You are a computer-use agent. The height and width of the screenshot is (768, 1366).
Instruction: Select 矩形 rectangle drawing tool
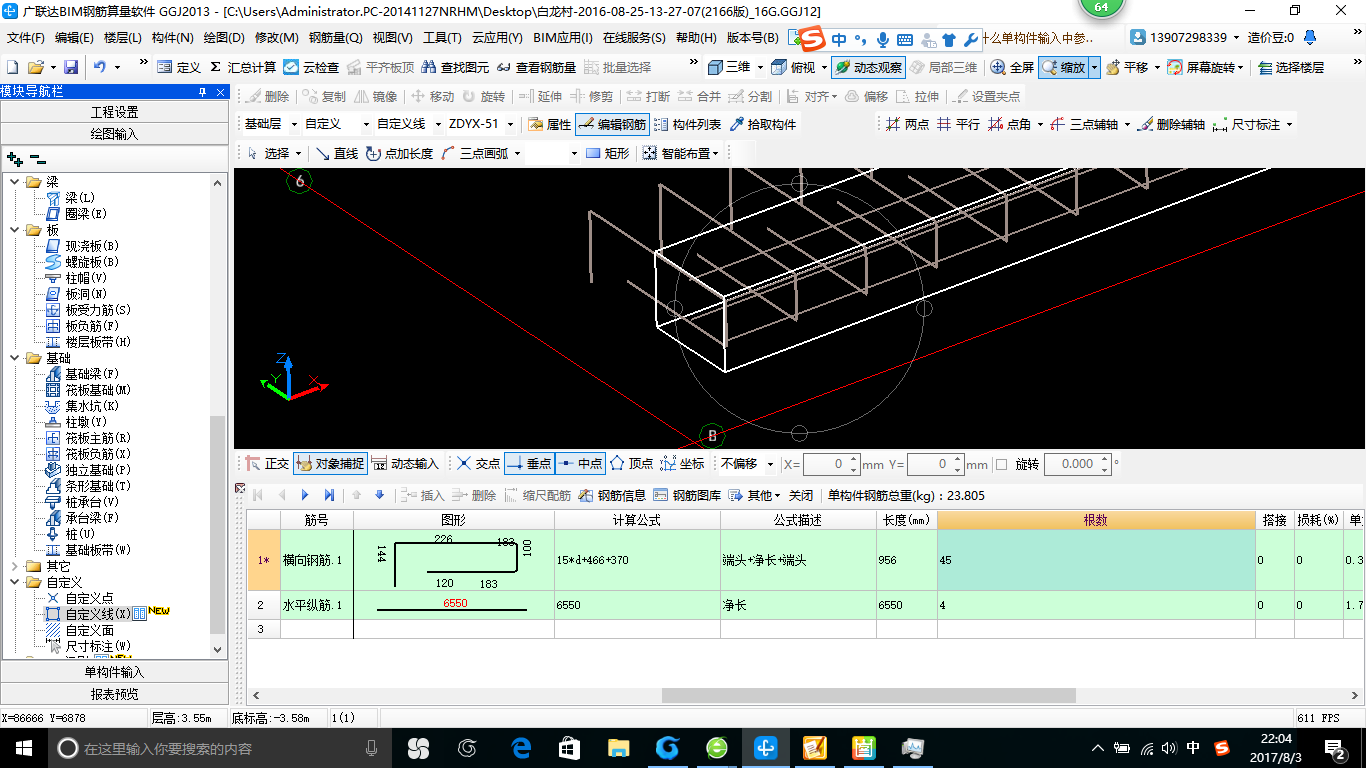[x=608, y=153]
